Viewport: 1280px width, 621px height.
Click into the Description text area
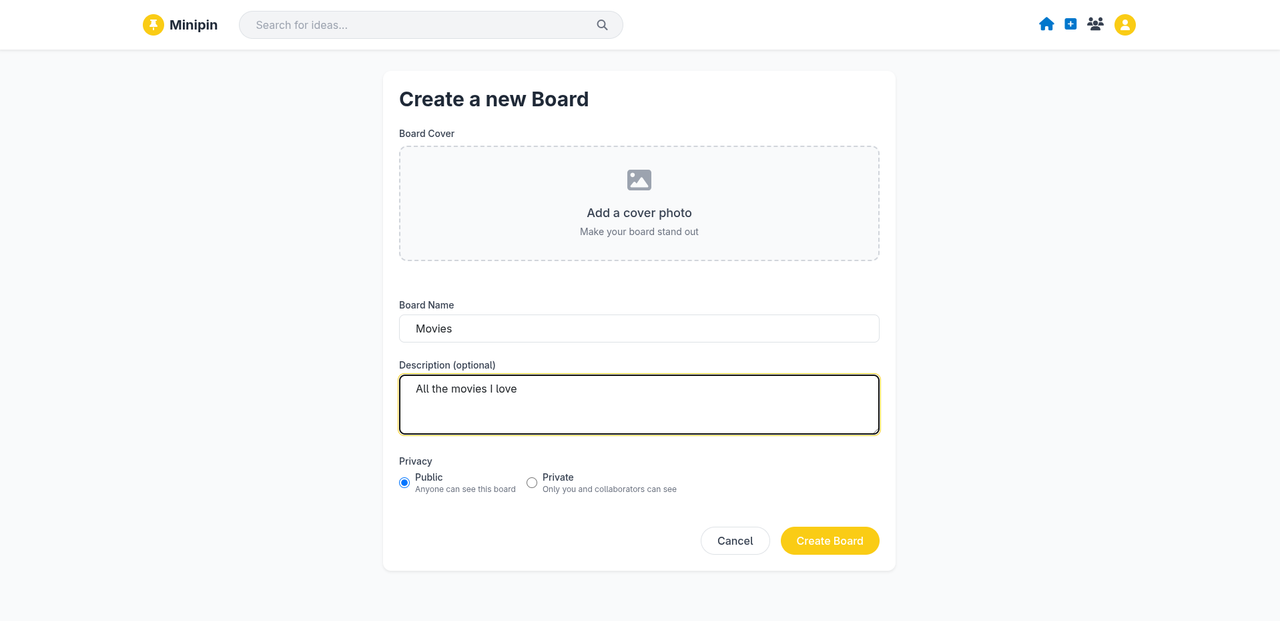click(639, 405)
